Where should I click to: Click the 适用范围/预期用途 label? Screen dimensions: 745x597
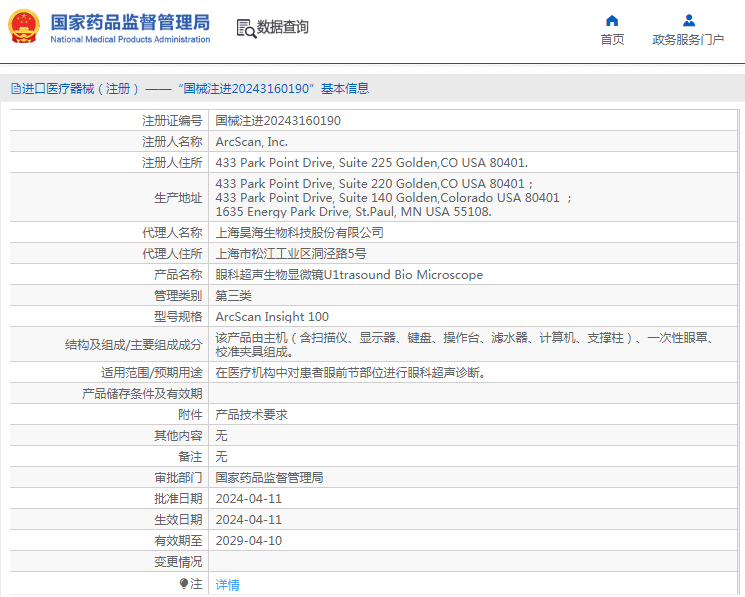[x=152, y=373]
